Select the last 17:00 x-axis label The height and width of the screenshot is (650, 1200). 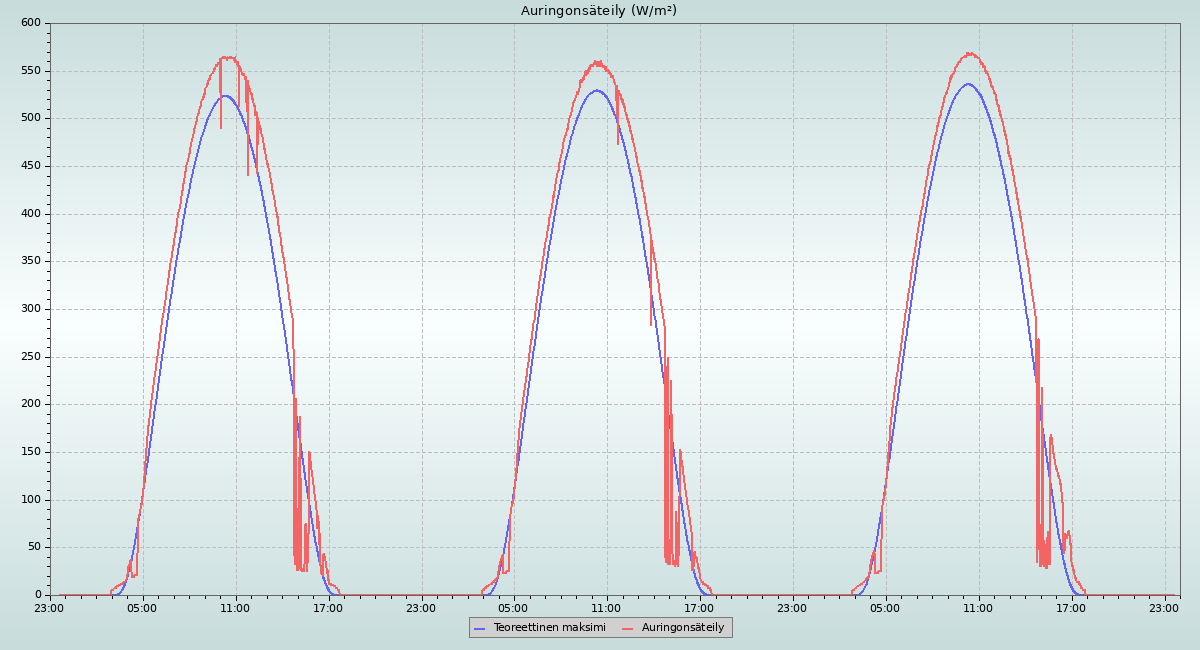click(x=1071, y=608)
